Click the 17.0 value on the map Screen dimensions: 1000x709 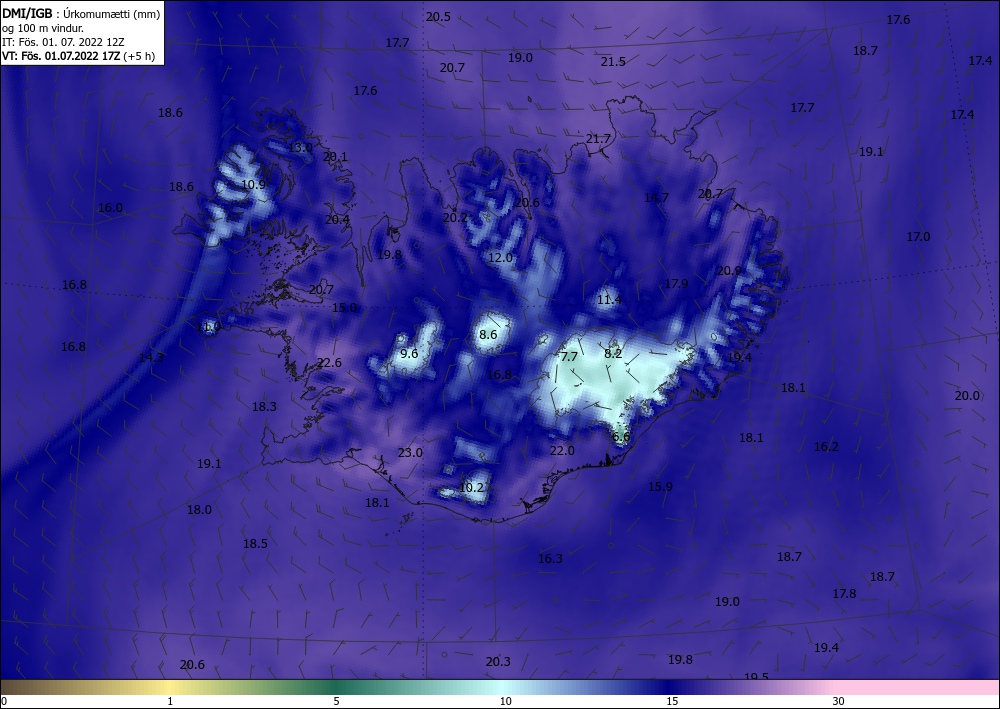(918, 237)
